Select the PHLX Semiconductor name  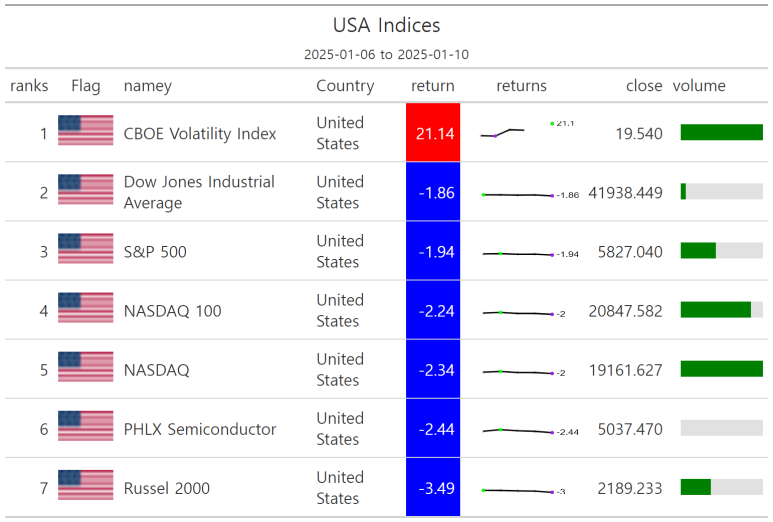[x=200, y=429]
